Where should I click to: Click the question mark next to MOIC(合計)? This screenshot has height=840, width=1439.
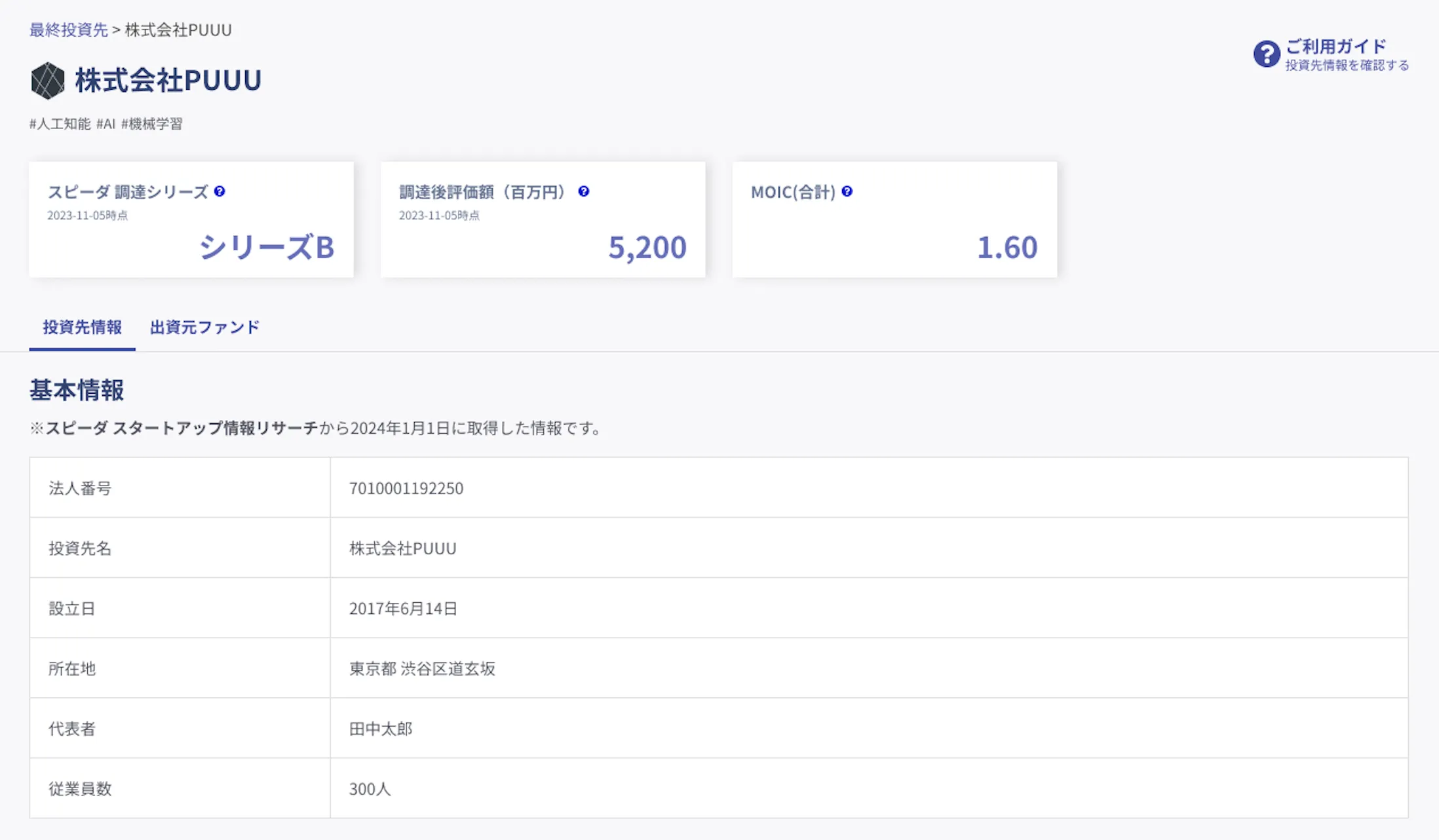point(847,191)
